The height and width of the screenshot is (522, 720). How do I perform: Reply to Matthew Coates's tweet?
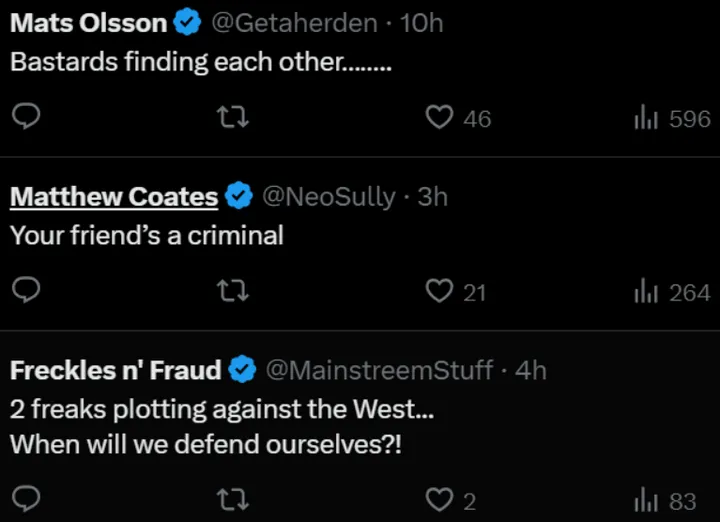click(x=26, y=291)
